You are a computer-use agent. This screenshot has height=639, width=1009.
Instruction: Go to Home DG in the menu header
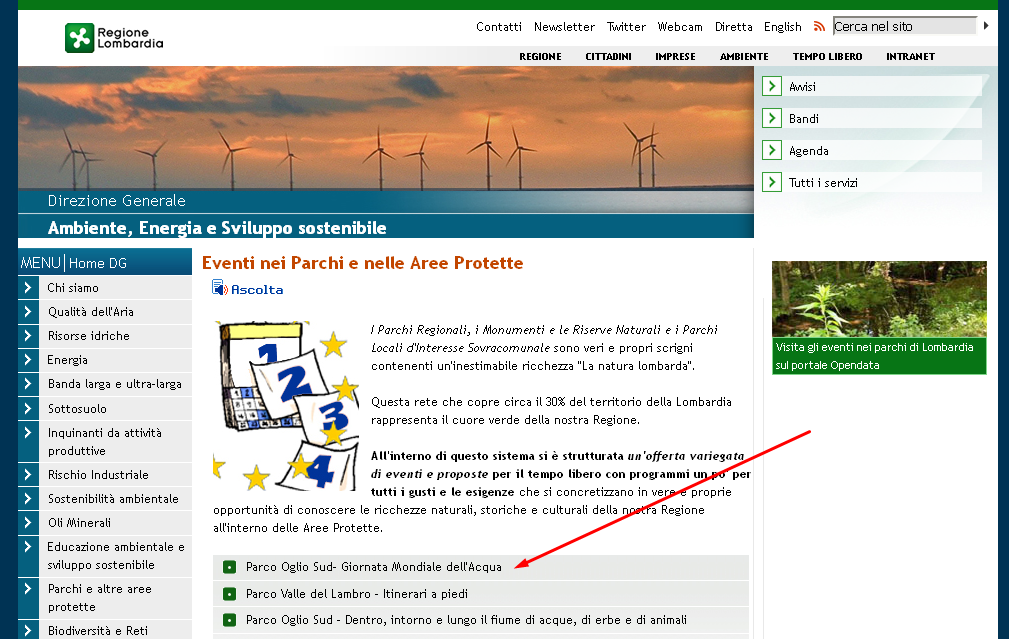coord(98,263)
